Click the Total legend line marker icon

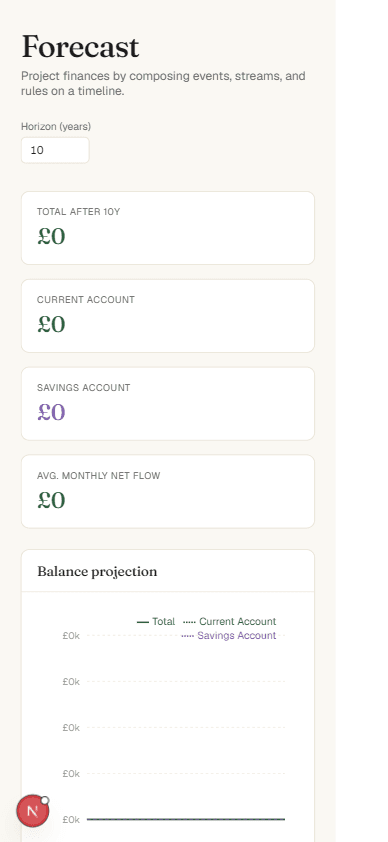143,622
